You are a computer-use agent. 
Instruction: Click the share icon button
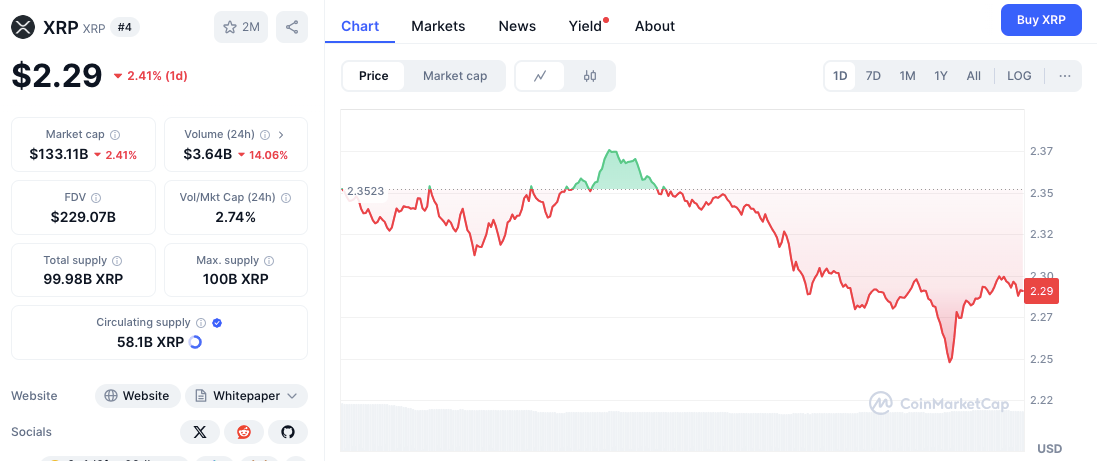click(x=292, y=27)
